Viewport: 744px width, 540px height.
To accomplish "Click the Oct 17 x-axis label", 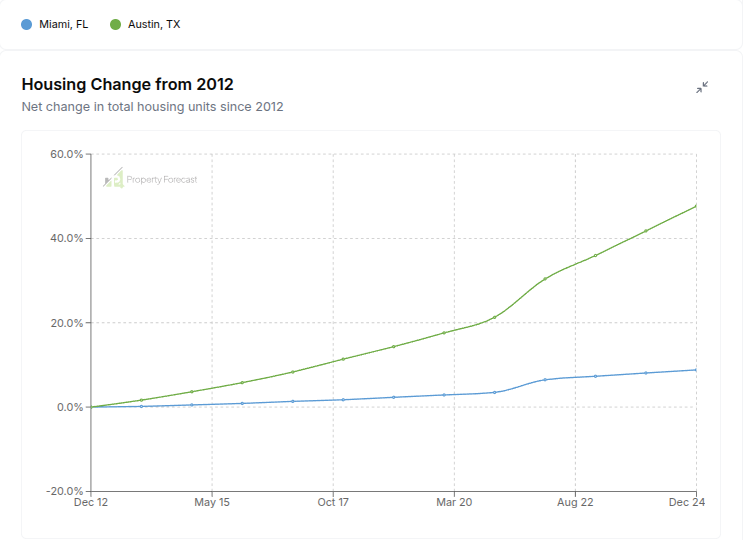I will coord(333,502).
